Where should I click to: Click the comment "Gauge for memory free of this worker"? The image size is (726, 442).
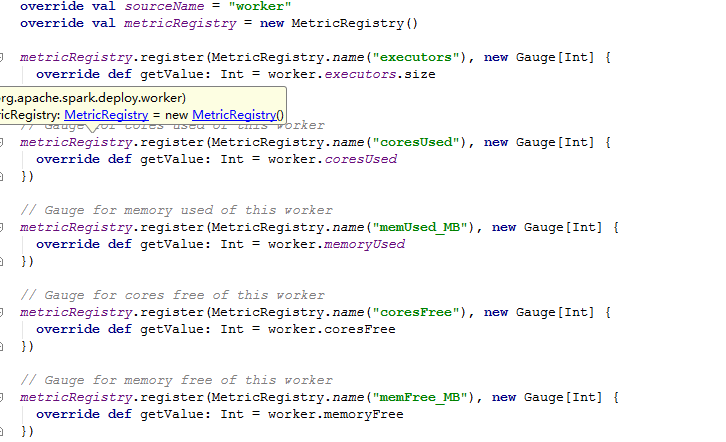[x=176, y=380]
